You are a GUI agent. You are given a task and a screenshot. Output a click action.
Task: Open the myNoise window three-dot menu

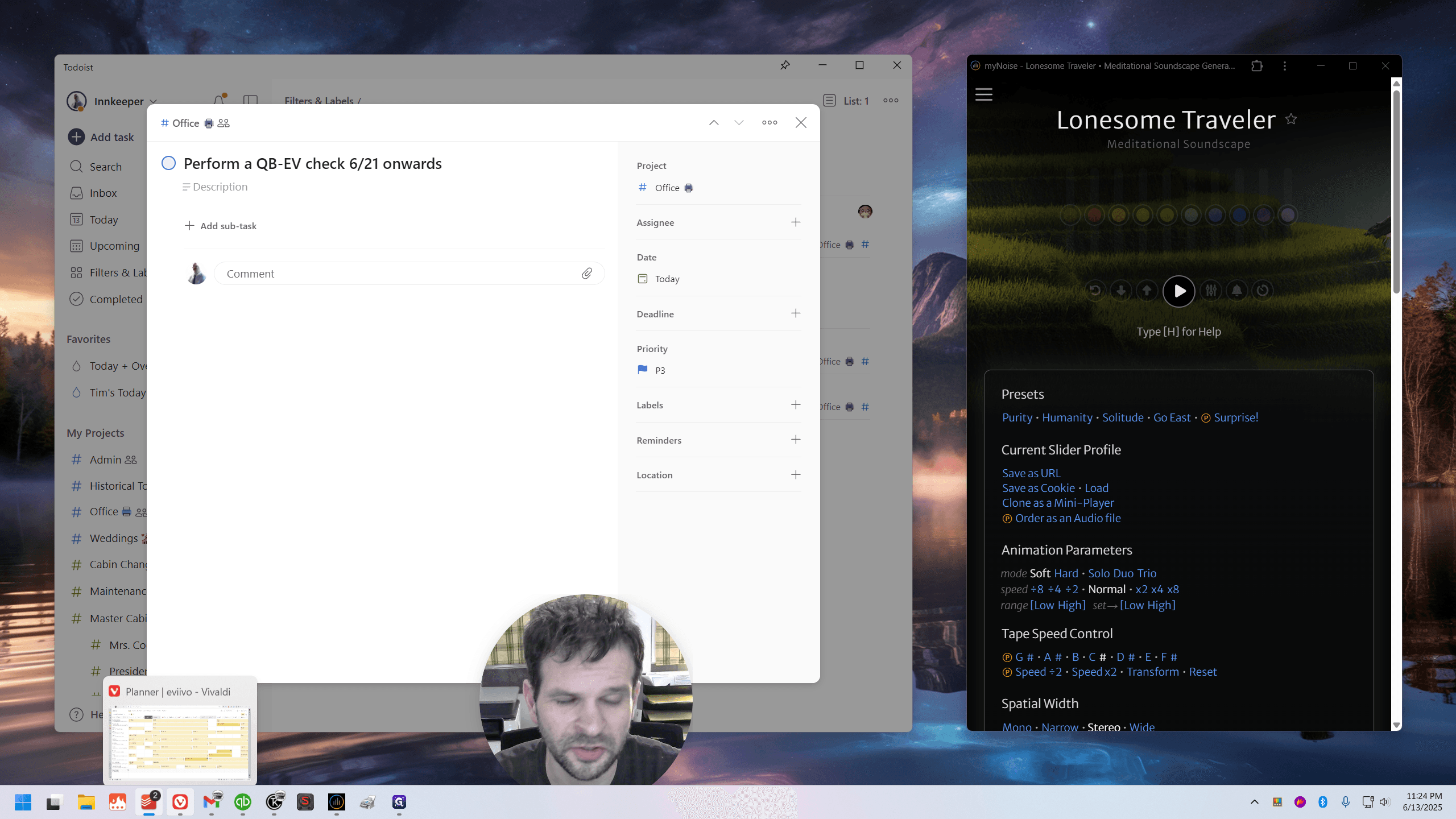pos(1285,66)
